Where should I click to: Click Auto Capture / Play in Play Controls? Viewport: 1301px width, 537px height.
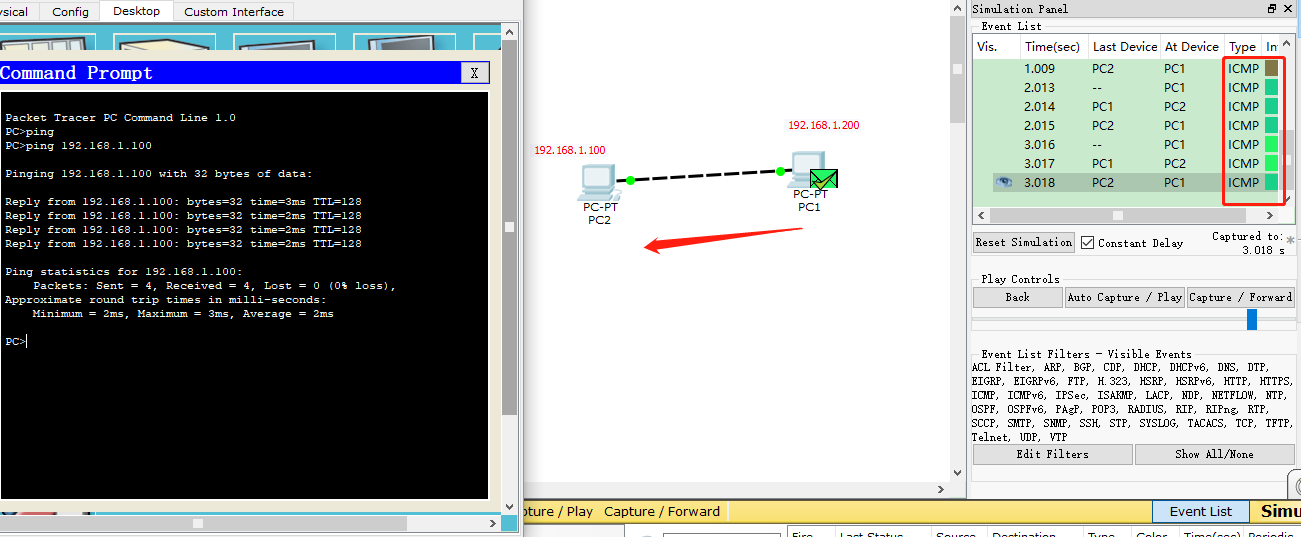[1125, 297]
